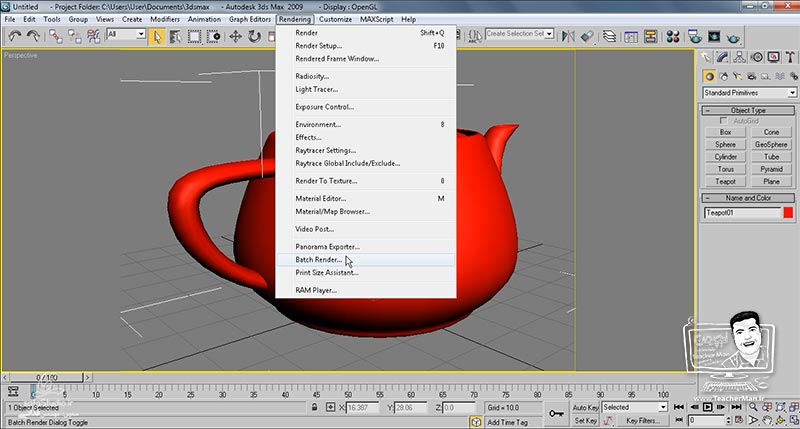The height and width of the screenshot is (429, 800).
Task: Select the Lights category icon
Action: click(x=737, y=77)
